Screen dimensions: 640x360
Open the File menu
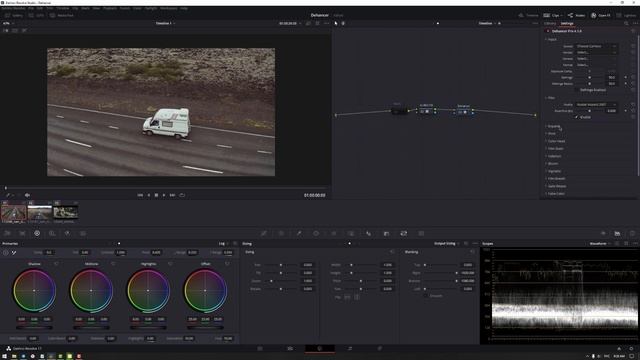tap(31, 8)
